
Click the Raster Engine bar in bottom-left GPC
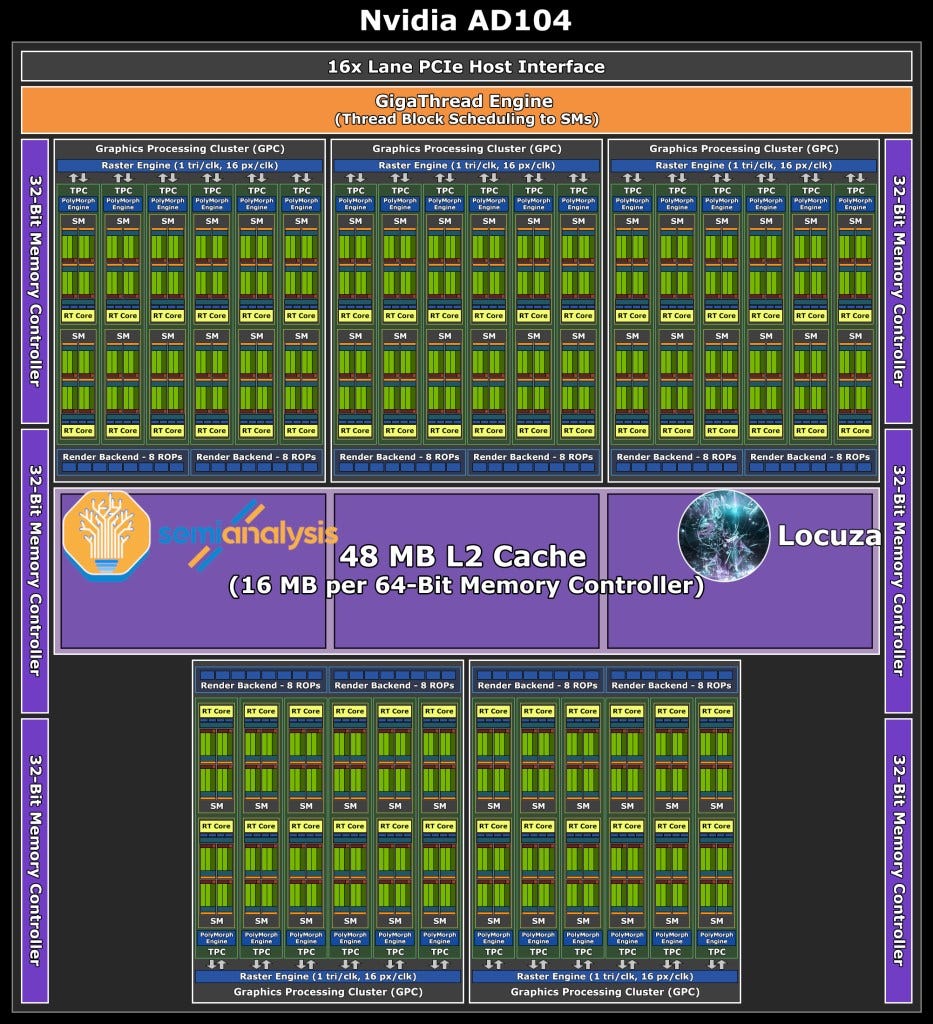coord(328,976)
